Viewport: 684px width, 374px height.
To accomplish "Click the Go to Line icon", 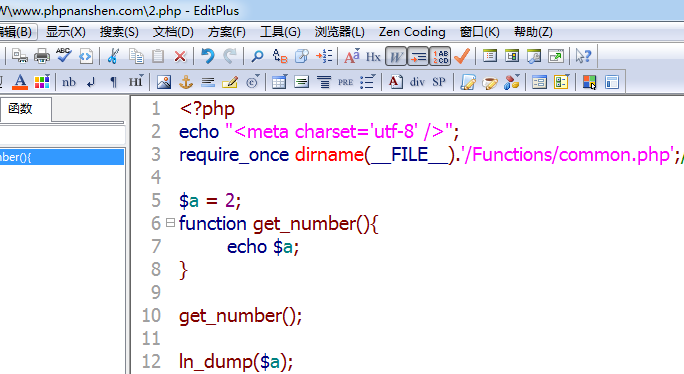I will pyautogui.click(x=324, y=56).
